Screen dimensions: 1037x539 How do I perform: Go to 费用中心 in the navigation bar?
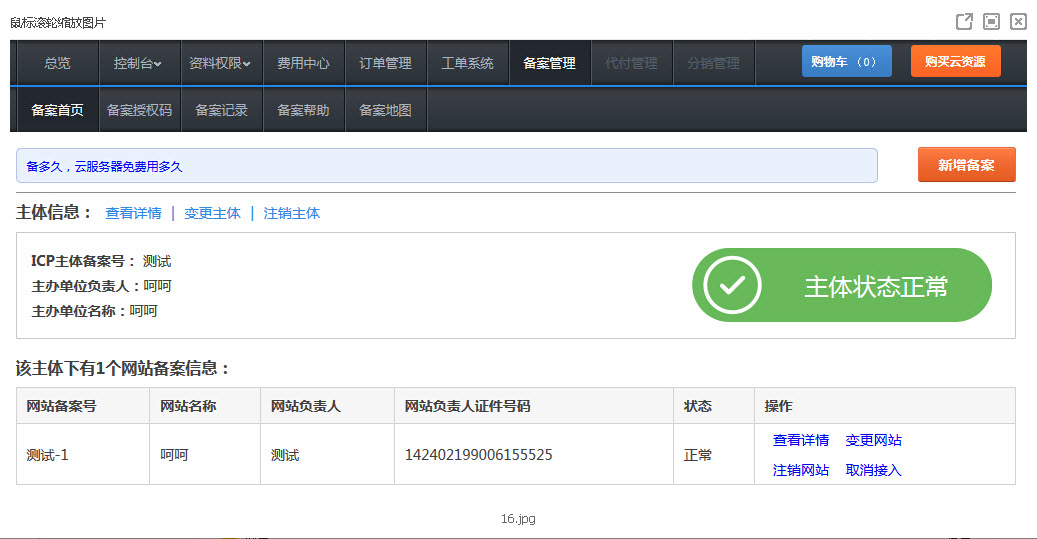tap(303, 63)
